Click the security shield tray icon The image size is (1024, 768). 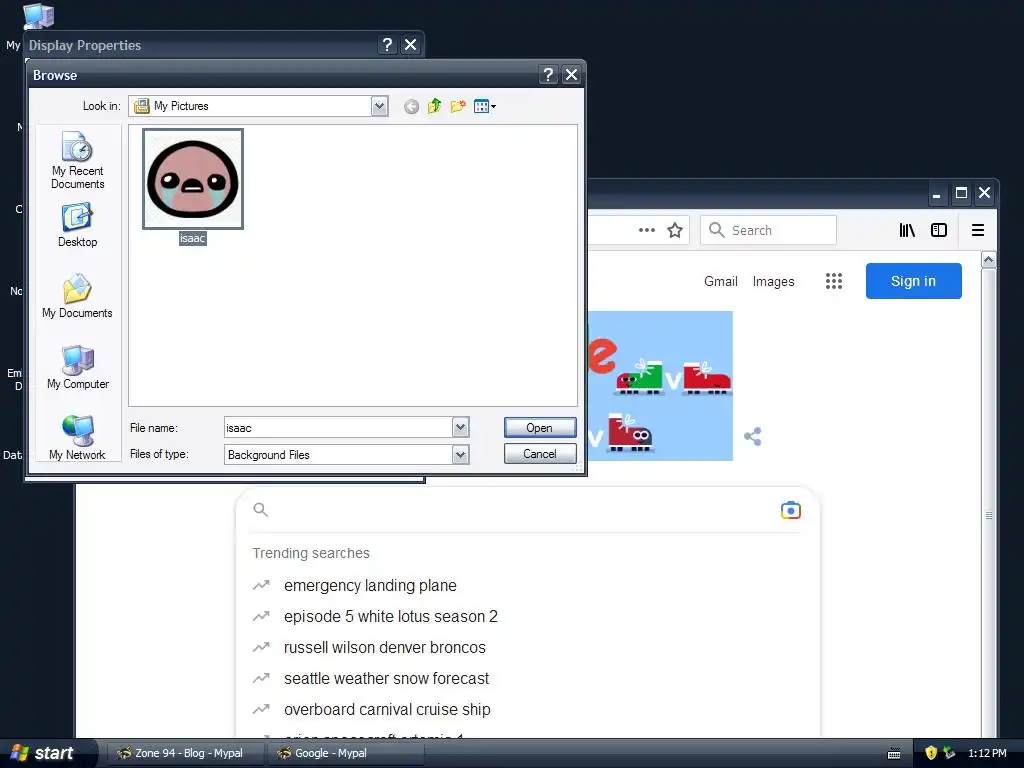pos(931,753)
